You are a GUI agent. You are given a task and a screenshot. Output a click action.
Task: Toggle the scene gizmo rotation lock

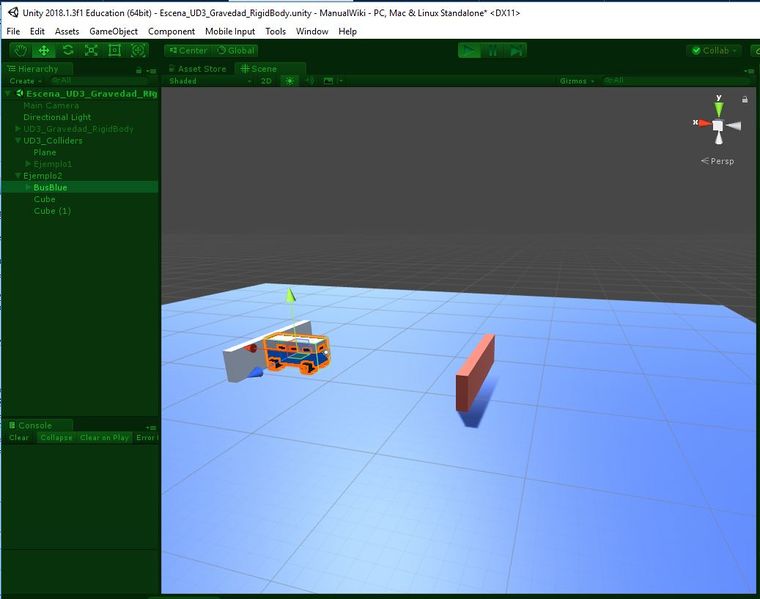745,99
